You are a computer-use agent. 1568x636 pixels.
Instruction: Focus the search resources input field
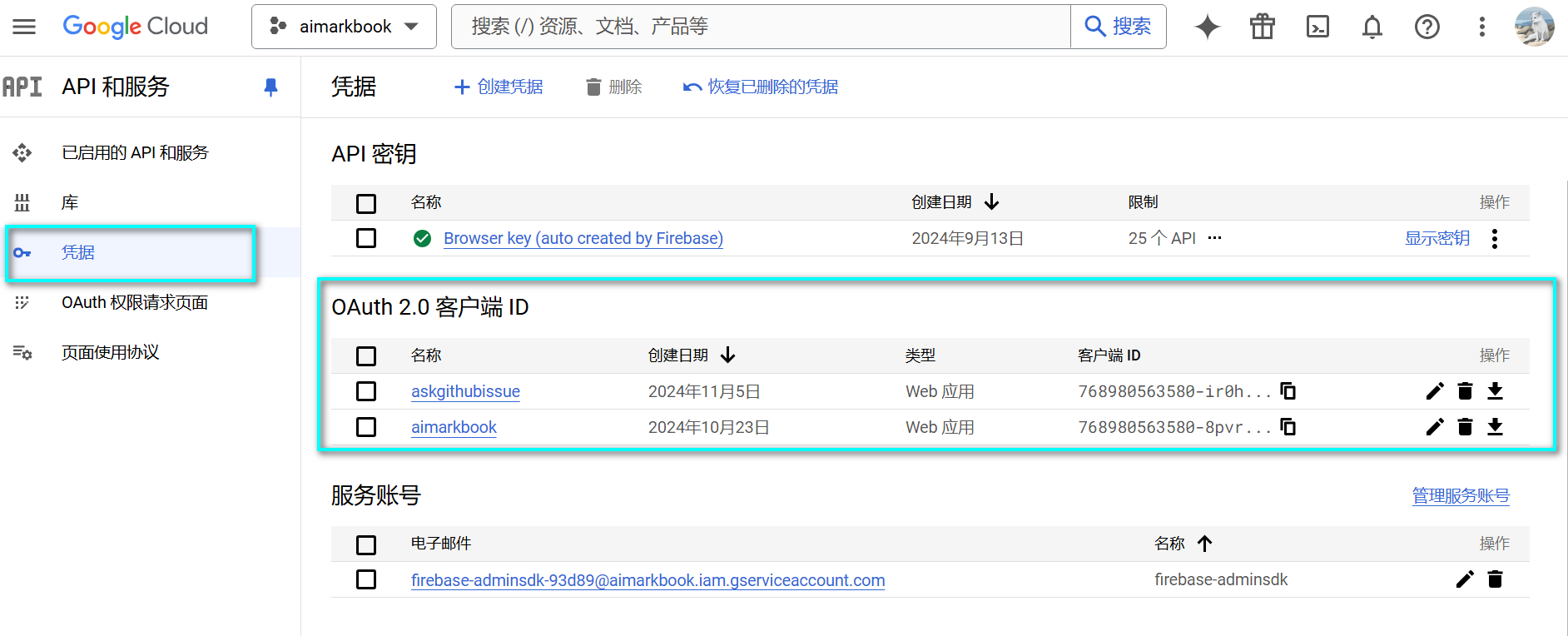coord(761,27)
